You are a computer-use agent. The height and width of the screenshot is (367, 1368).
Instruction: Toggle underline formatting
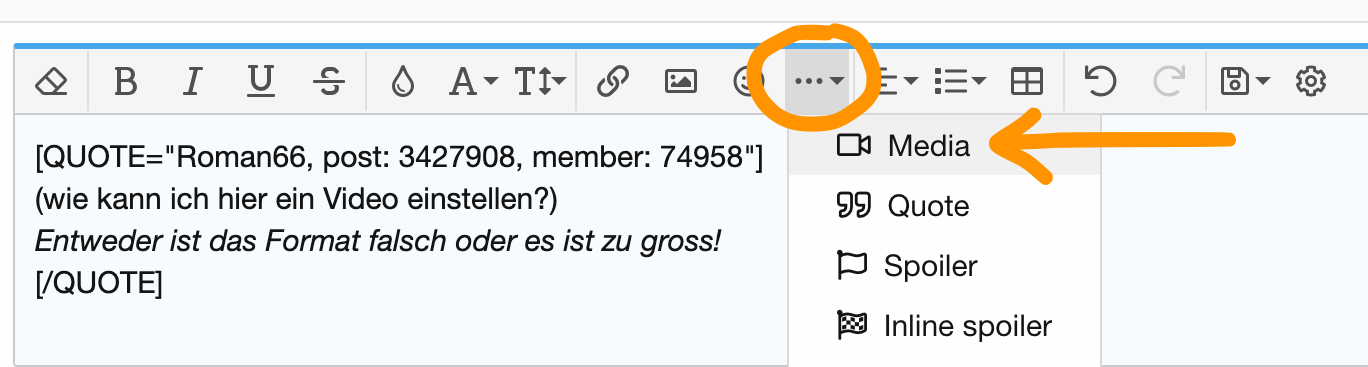point(260,82)
